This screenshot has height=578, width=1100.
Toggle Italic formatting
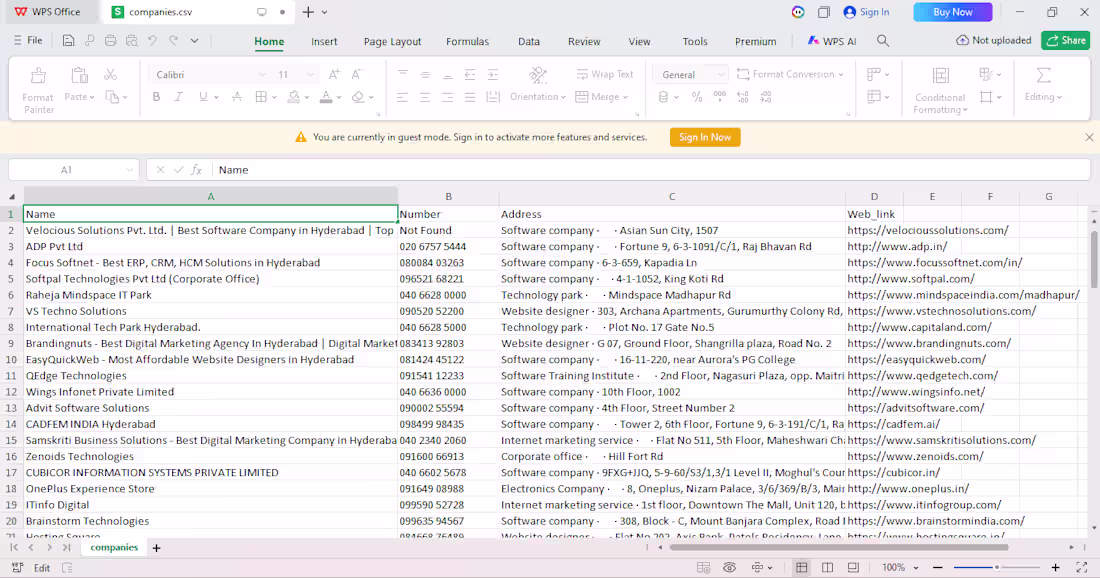click(179, 97)
